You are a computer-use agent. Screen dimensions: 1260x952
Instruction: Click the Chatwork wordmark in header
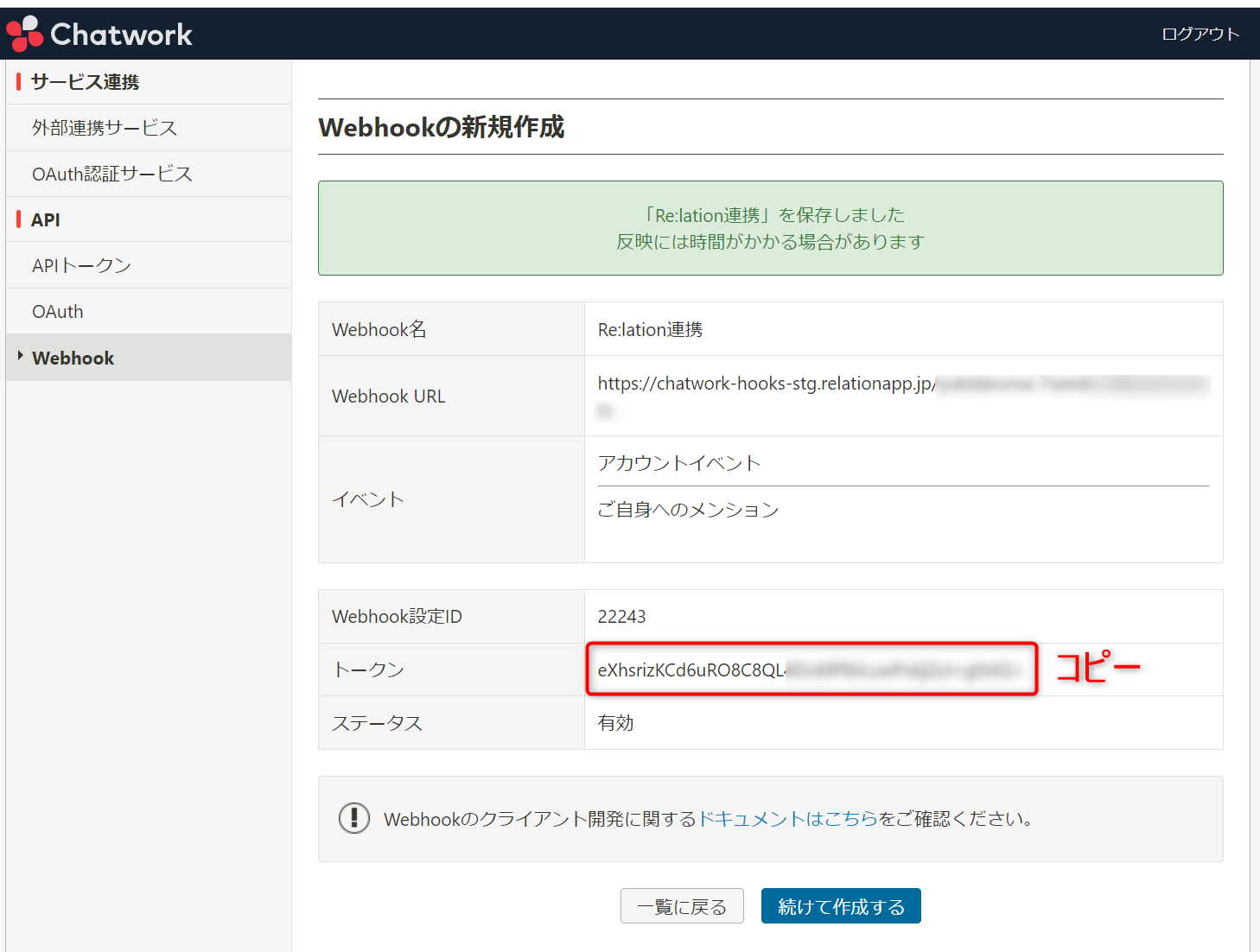(122, 35)
